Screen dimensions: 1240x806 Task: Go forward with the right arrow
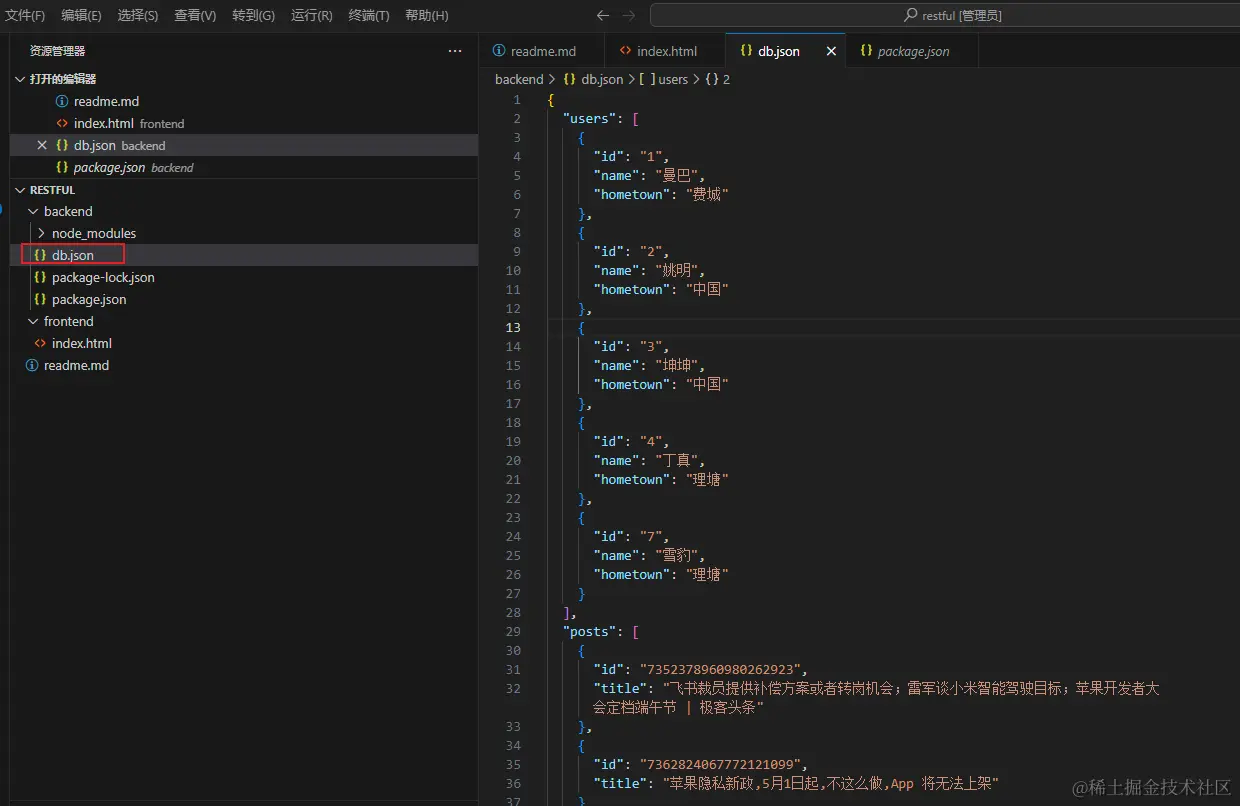tap(628, 16)
